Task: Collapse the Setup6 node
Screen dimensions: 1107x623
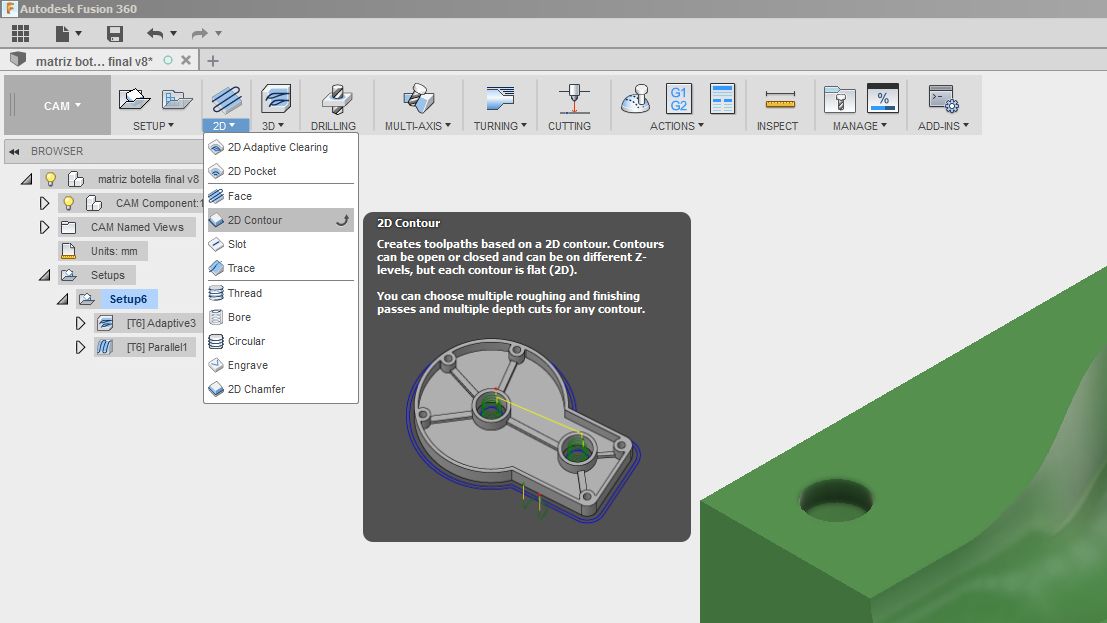Action: click(63, 299)
